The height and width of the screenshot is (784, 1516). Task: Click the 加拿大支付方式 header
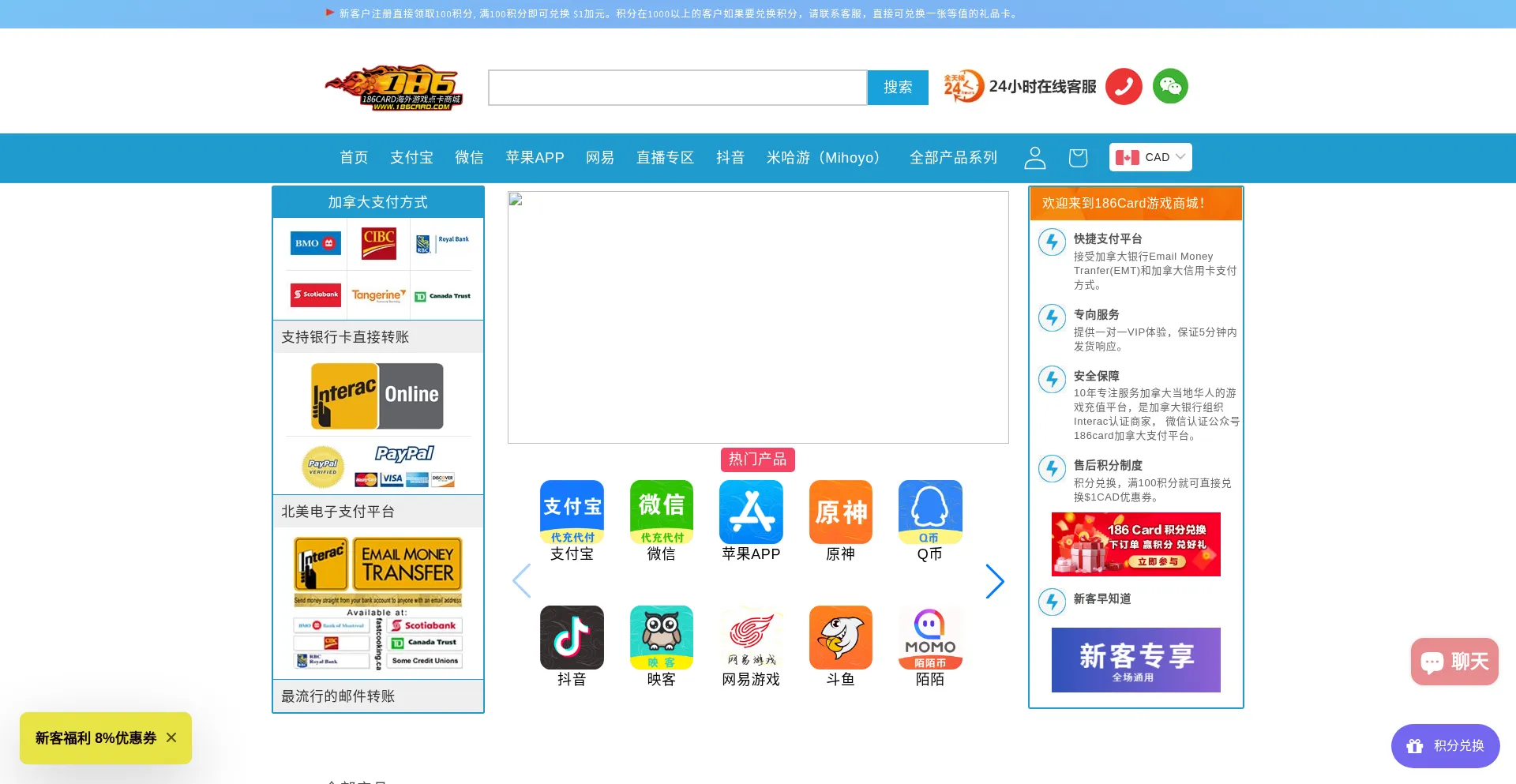point(377,202)
